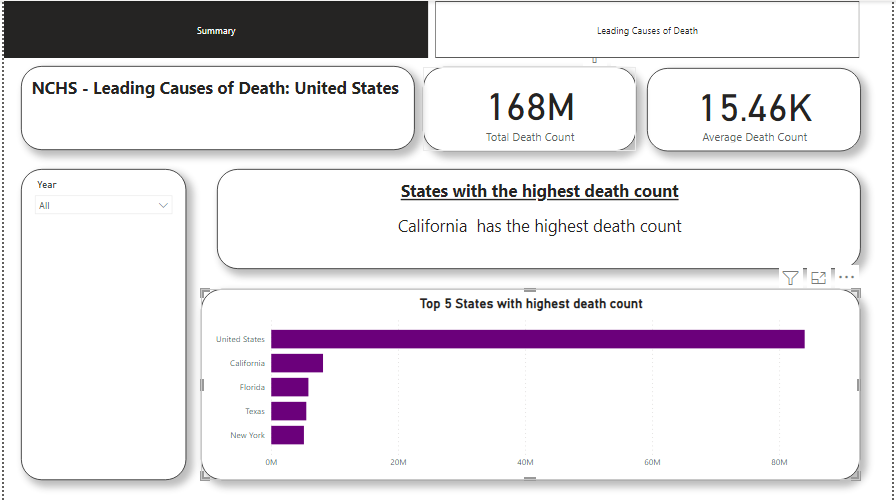
Task: Click the chart's top-left corner handle
Action: [205, 293]
